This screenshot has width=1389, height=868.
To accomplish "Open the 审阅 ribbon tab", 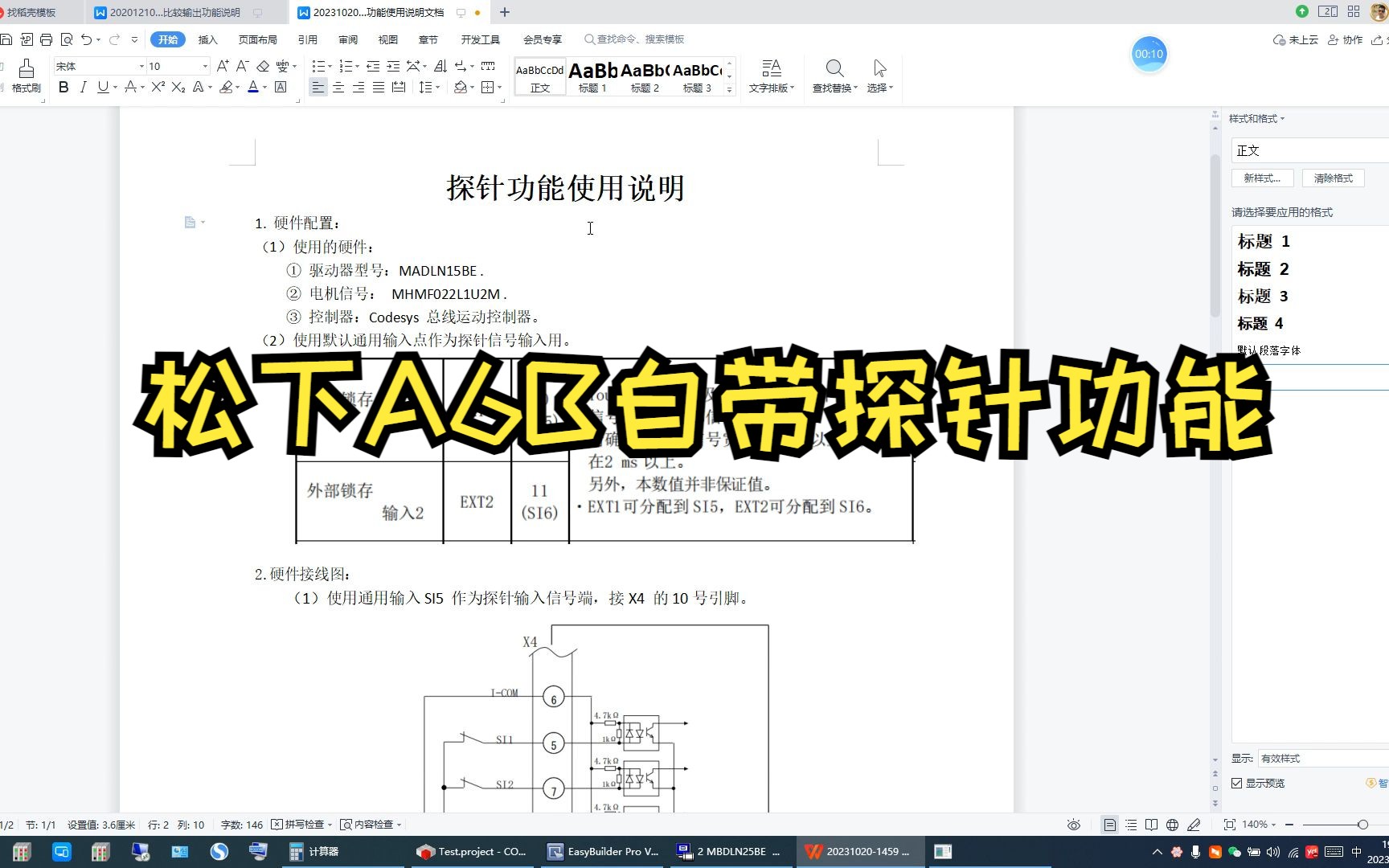I will (x=348, y=39).
